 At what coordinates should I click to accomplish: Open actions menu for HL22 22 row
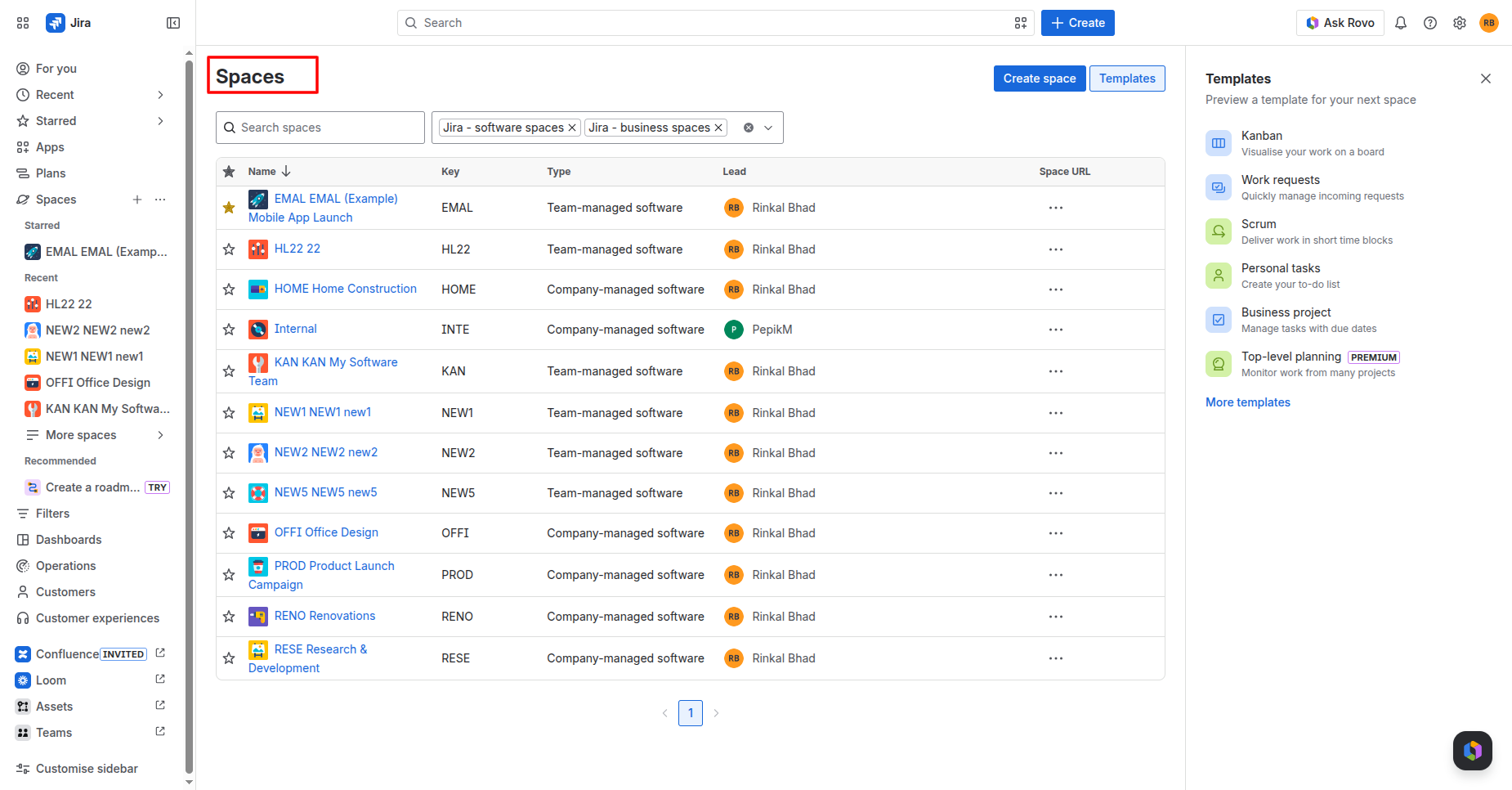1056,249
